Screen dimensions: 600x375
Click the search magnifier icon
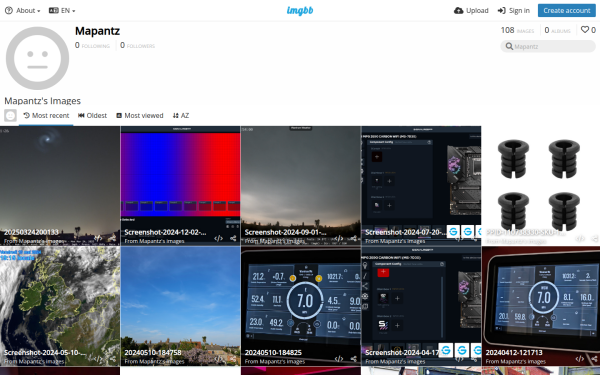pyautogui.click(x=509, y=46)
